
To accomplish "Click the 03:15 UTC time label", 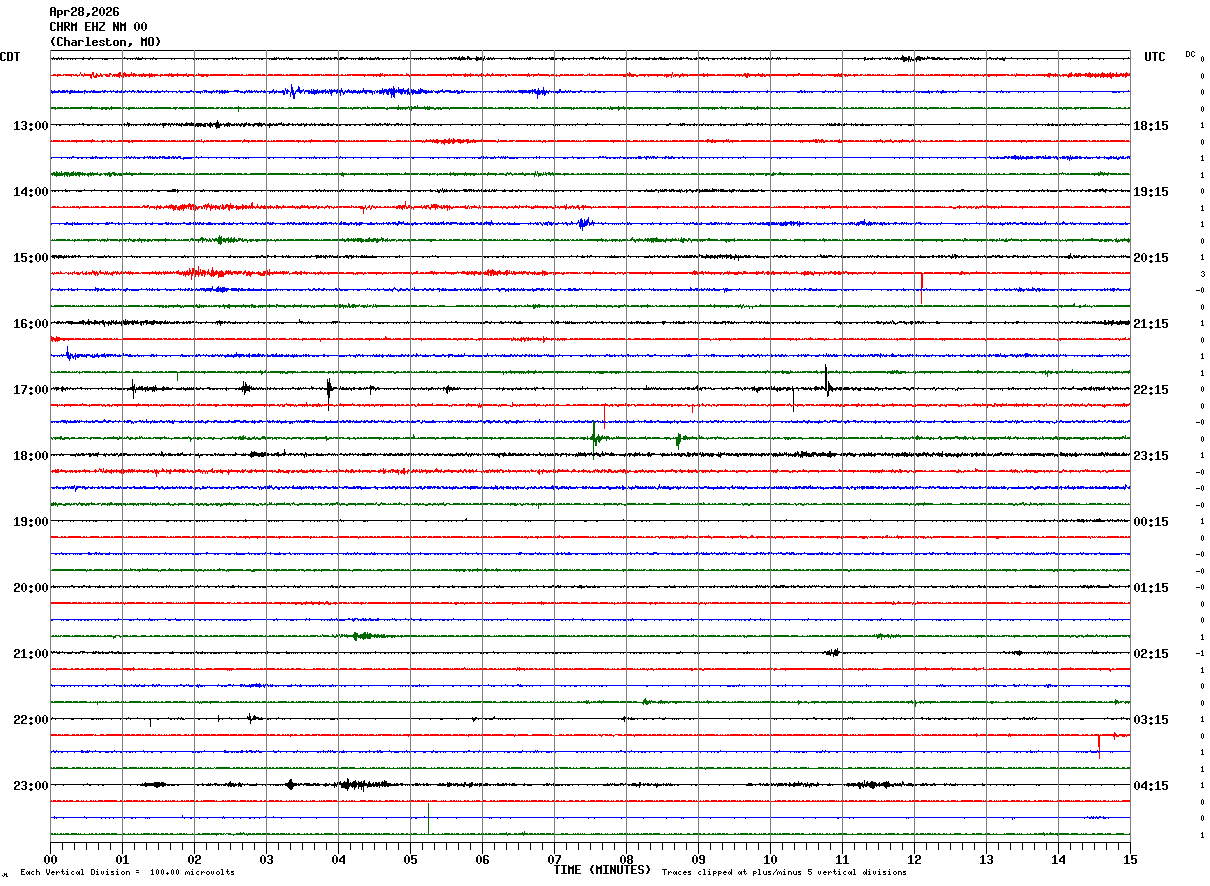I will 1151,720.
